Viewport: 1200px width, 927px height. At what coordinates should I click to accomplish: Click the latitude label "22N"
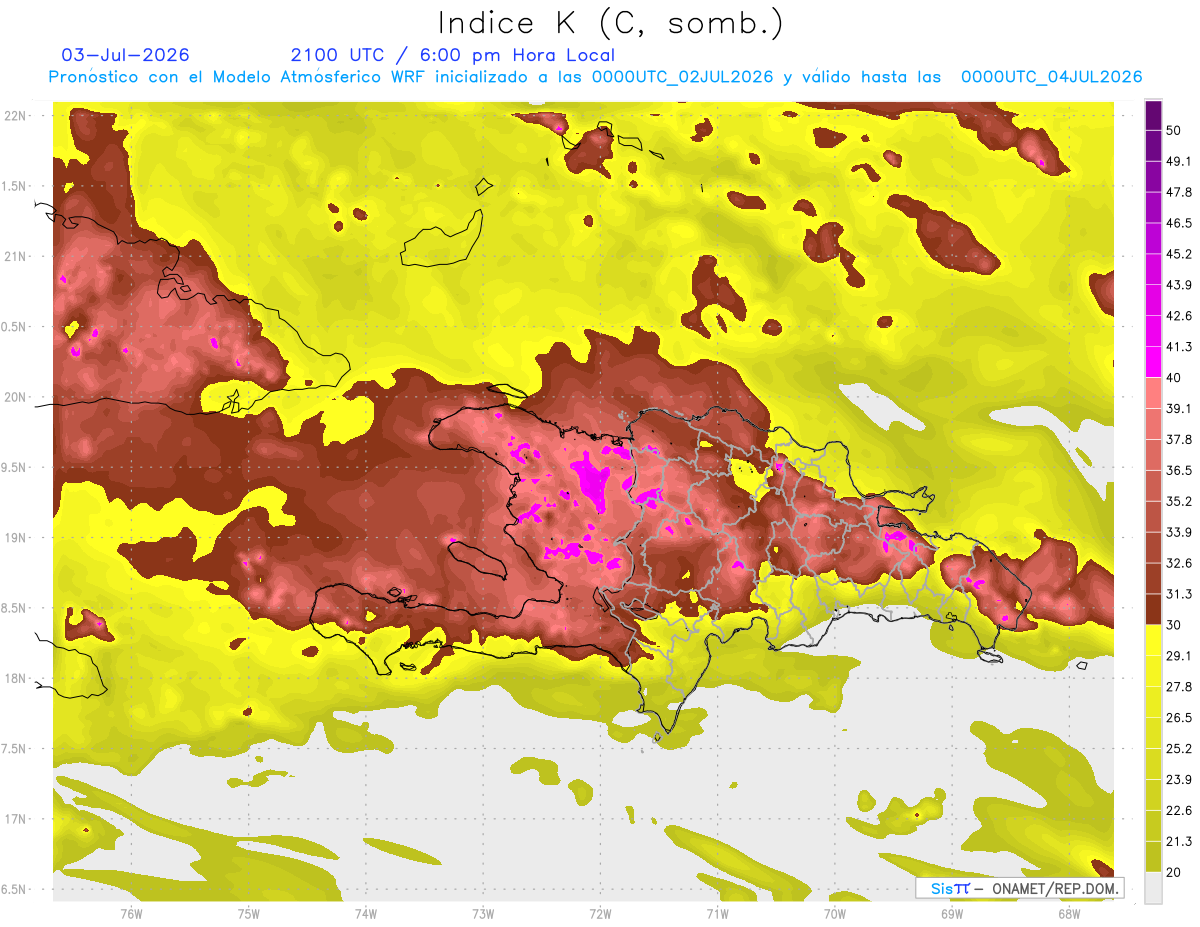tap(15, 115)
